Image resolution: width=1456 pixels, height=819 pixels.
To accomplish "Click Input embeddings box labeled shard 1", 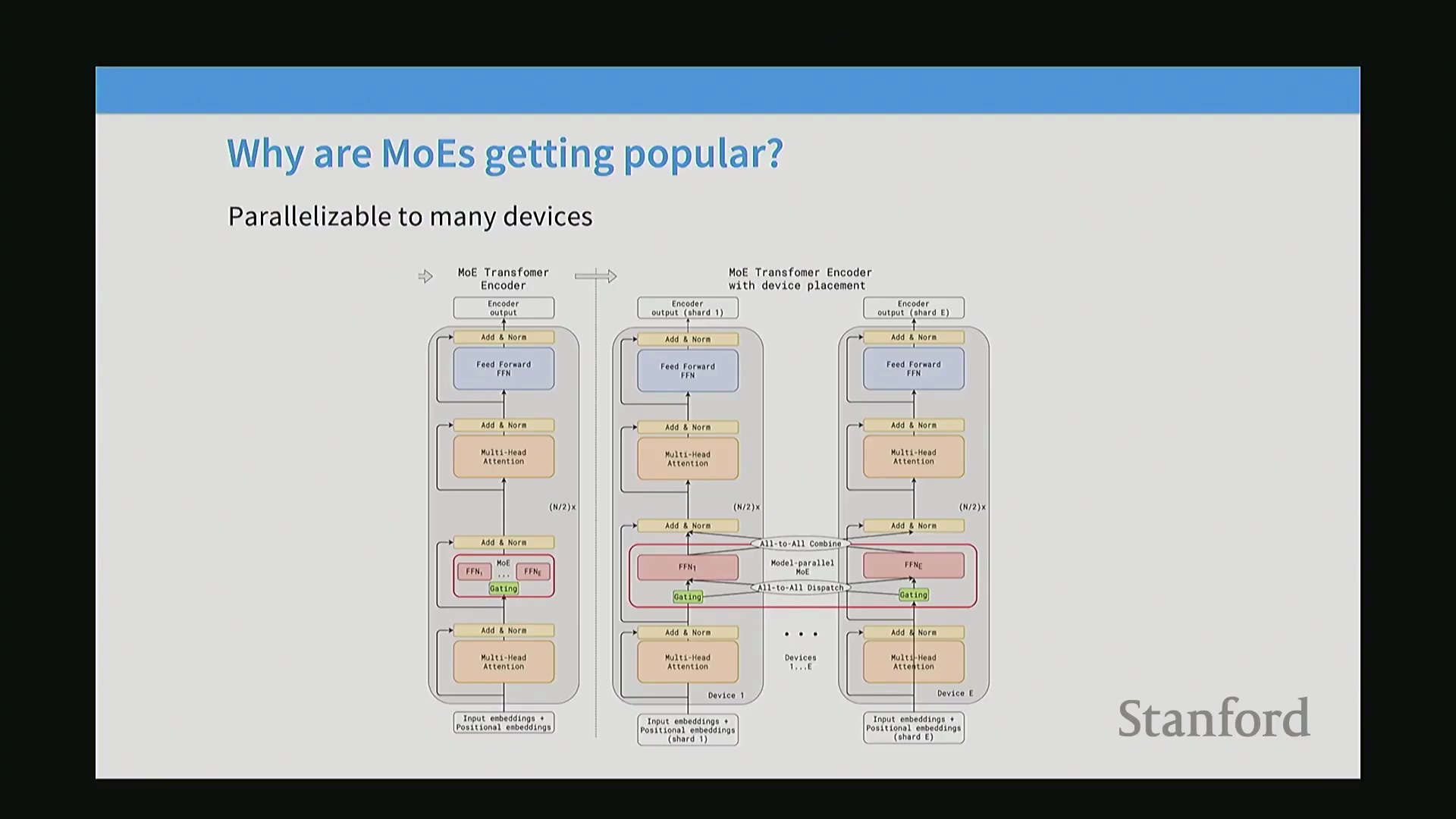I will [x=688, y=730].
